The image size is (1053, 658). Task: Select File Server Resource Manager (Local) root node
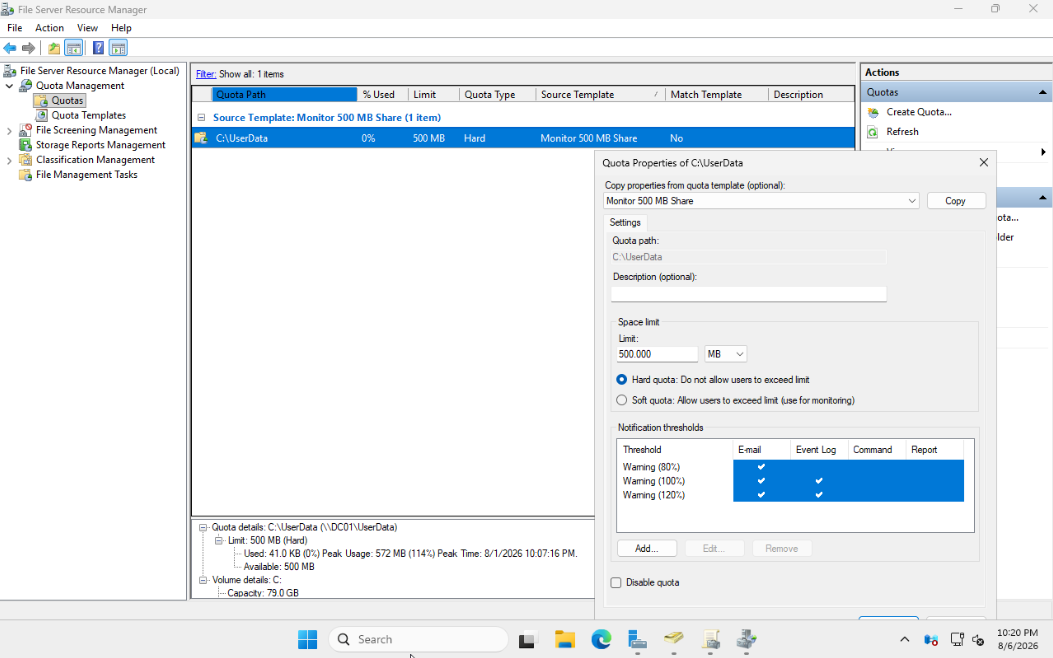coord(99,70)
